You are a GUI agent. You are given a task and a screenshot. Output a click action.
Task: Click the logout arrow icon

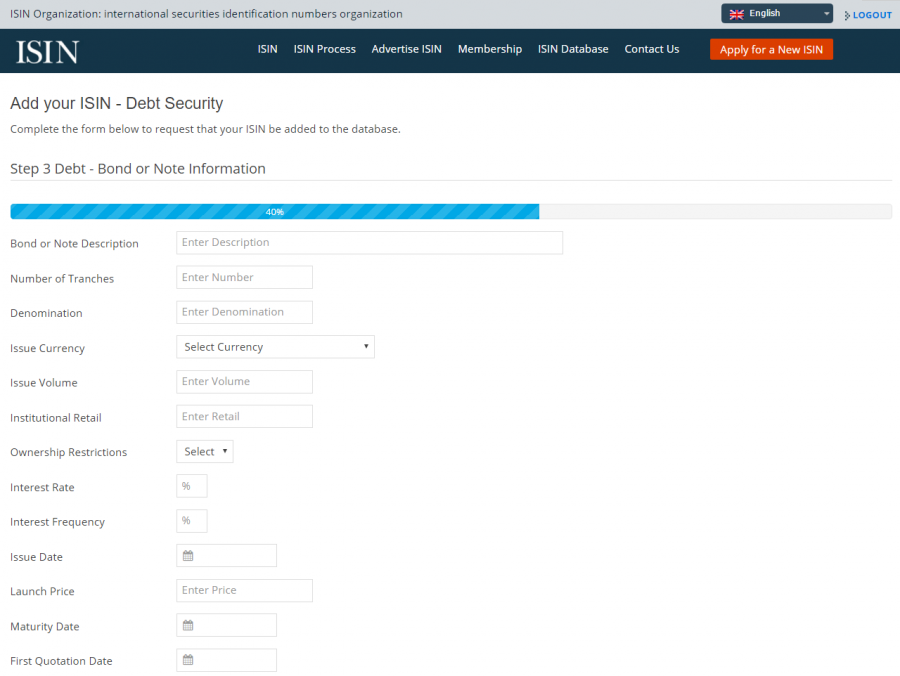[849, 14]
